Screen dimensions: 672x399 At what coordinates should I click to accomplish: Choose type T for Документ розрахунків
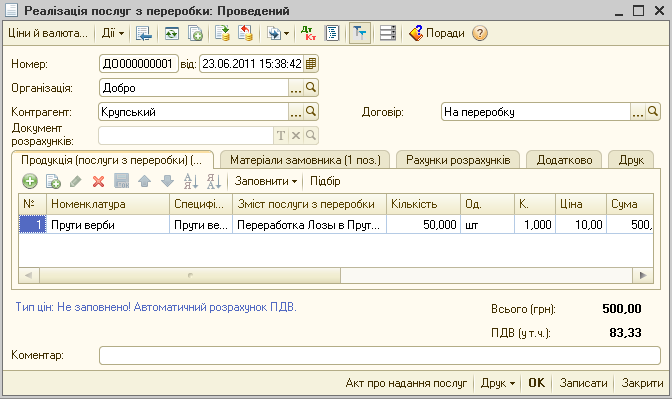point(281,136)
